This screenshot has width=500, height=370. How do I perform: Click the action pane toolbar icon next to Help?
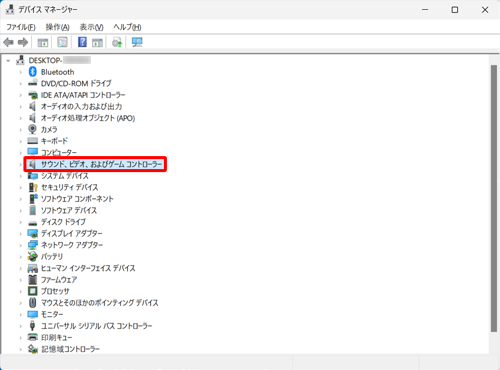[x=97, y=42]
